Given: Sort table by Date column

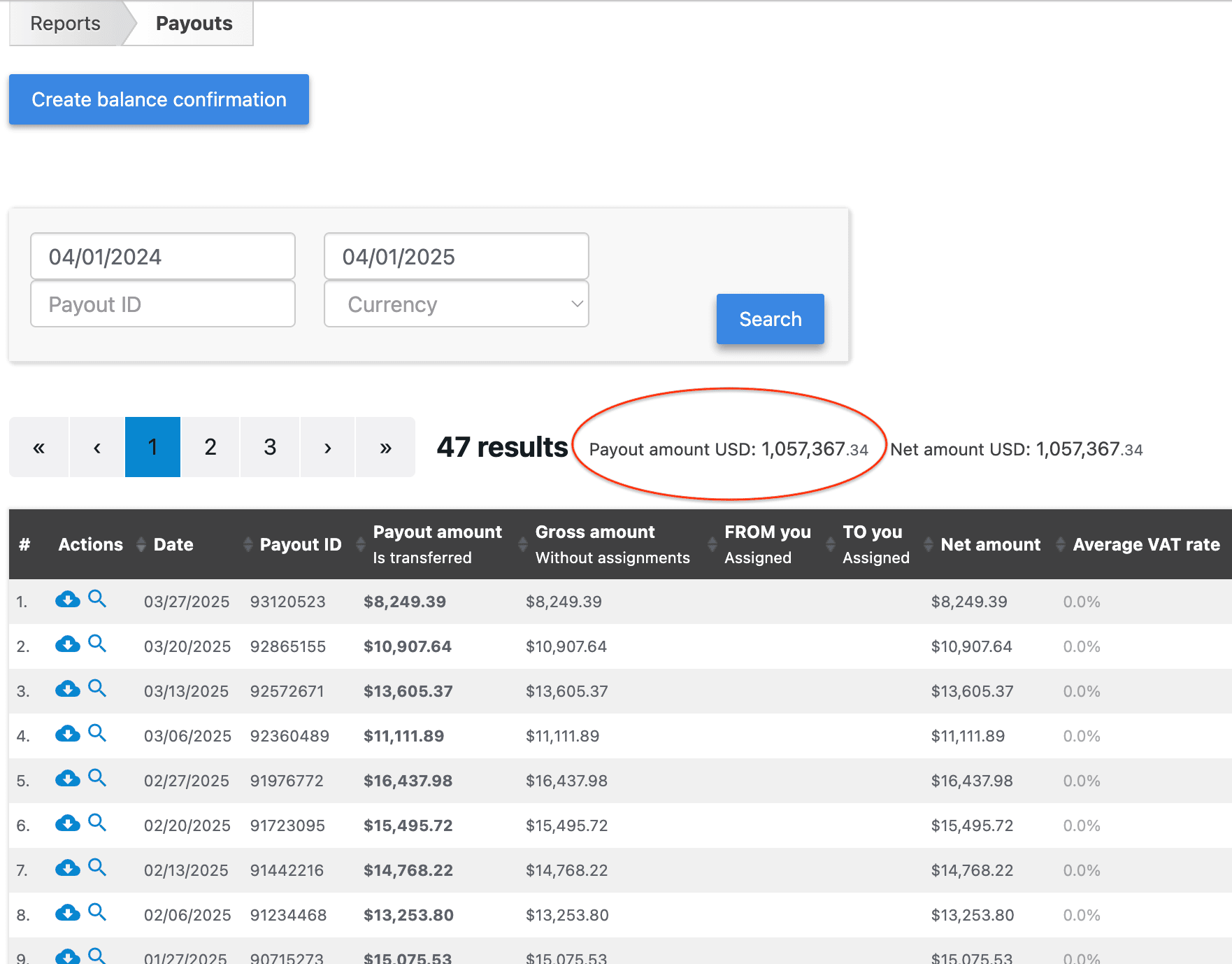Looking at the screenshot, I should 173,544.
